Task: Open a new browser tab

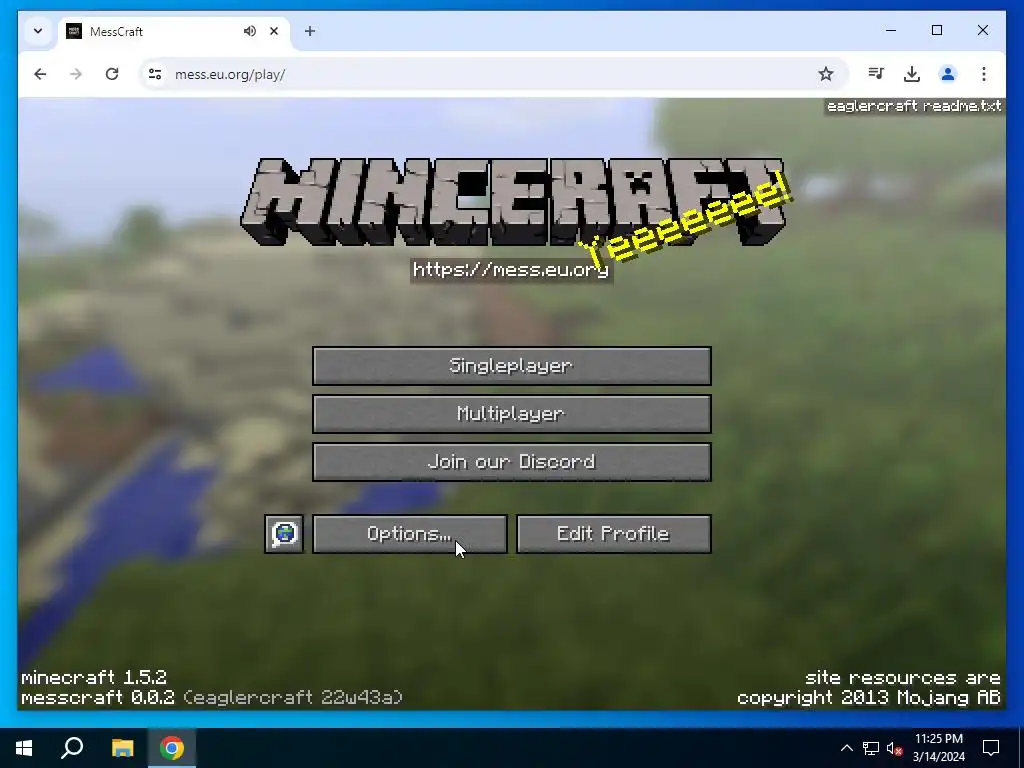Action: [x=310, y=31]
